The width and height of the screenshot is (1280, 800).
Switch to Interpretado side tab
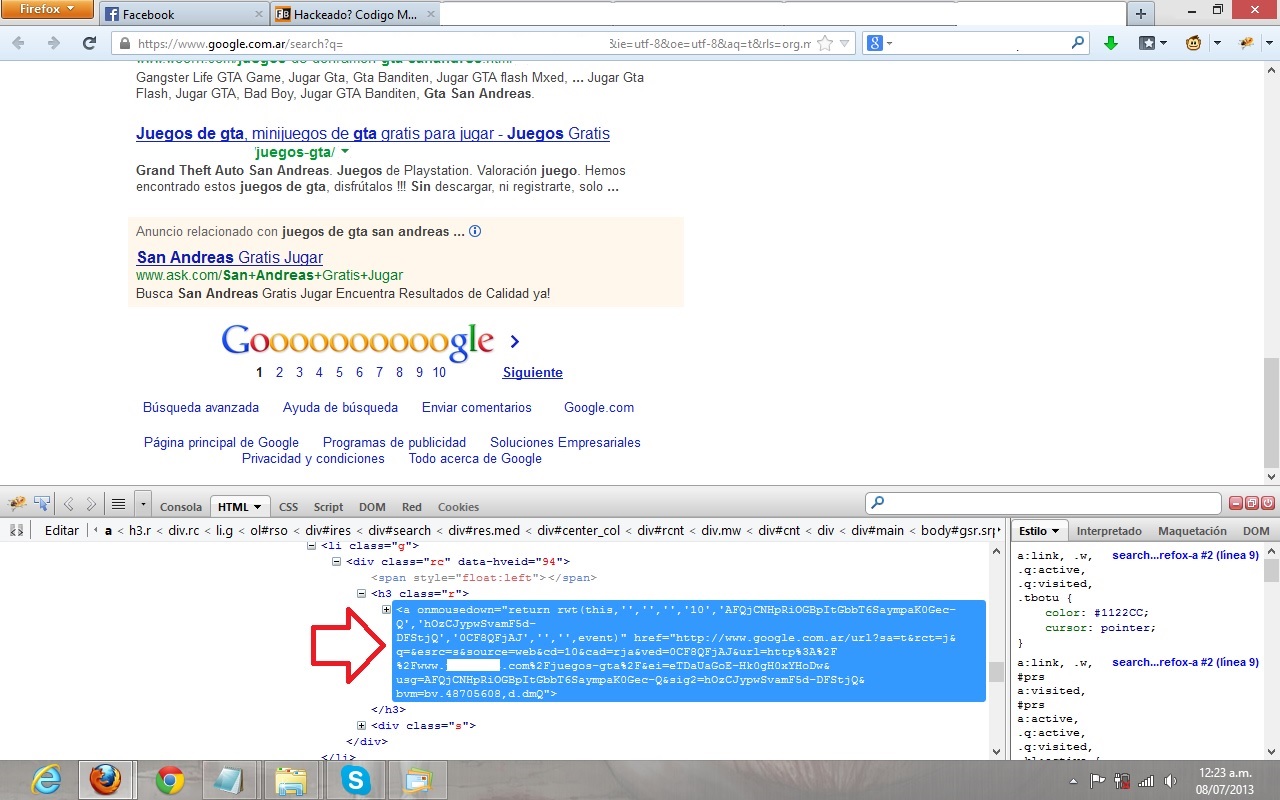(x=1109, y=531)
